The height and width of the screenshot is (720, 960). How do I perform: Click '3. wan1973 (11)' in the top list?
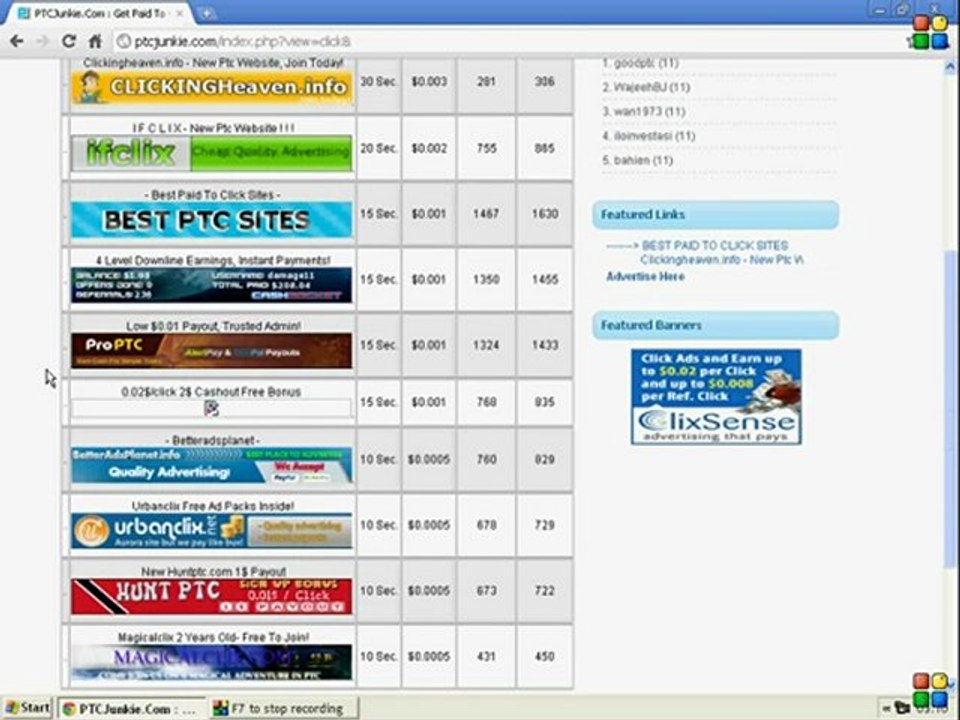coord(643,111)
